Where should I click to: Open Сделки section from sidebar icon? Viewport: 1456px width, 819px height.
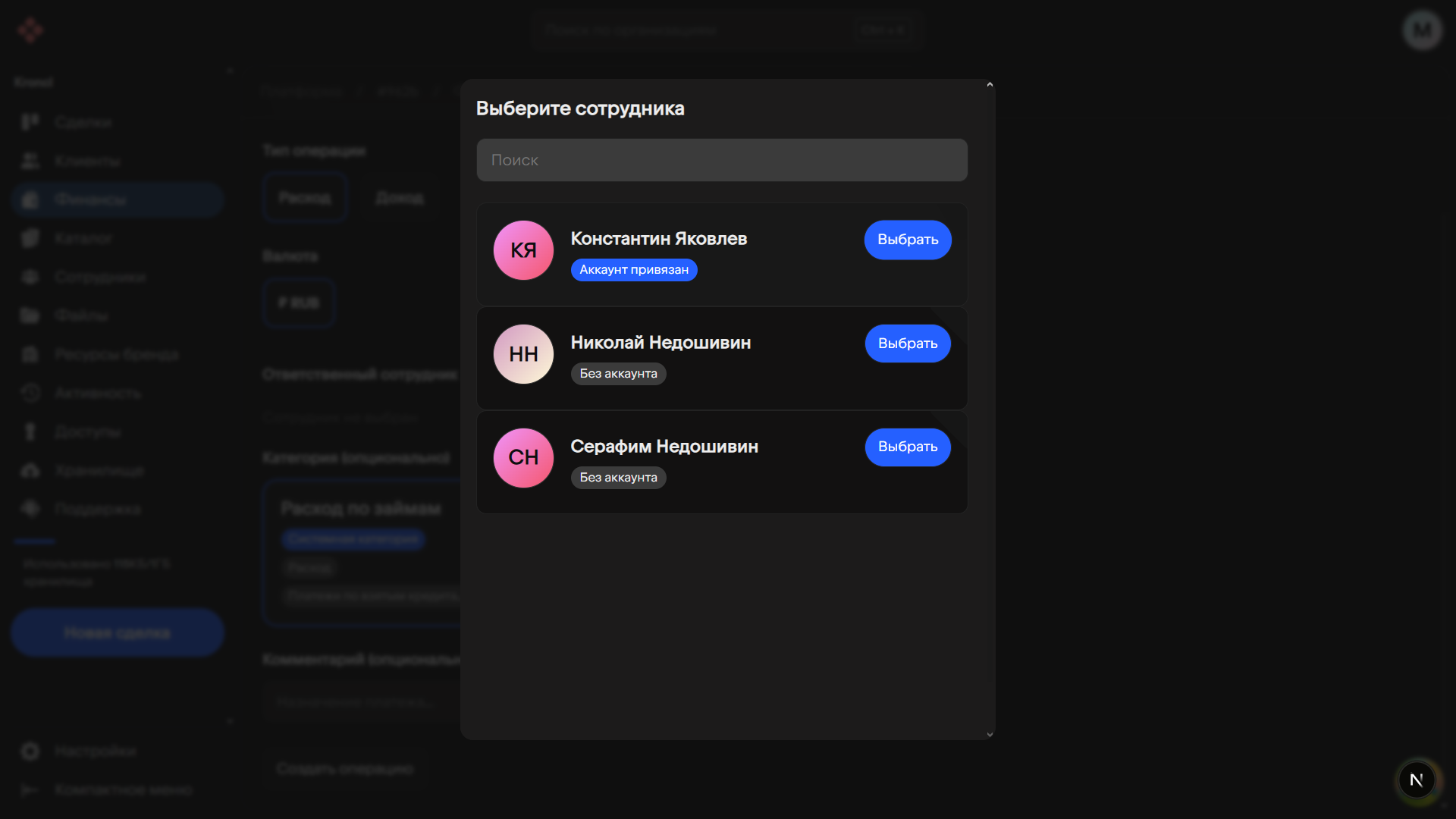click(x=30, y=122)
